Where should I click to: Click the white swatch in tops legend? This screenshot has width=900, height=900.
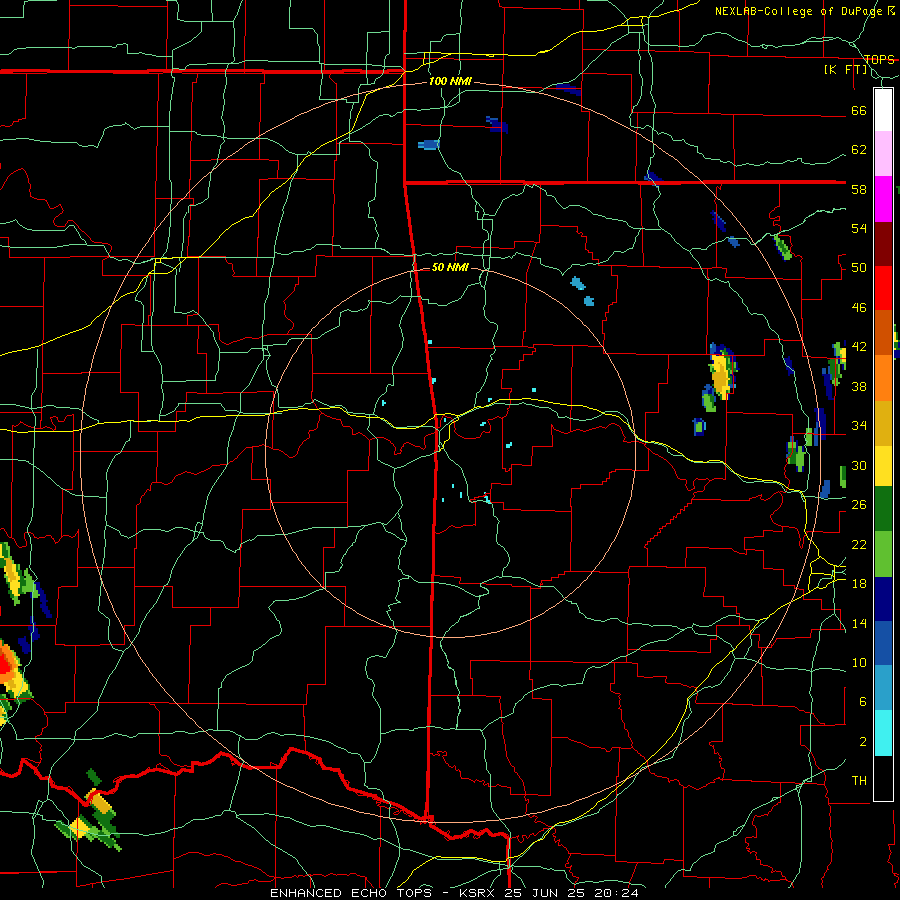[x=883, y=110]
